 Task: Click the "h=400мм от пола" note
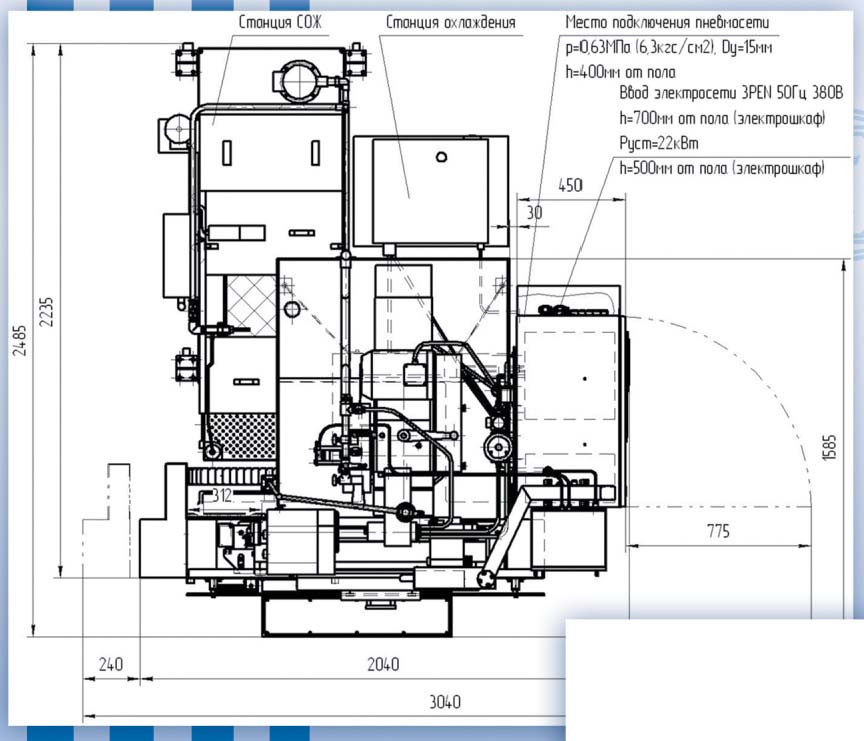pyautogui.click(x=620, y=71)
